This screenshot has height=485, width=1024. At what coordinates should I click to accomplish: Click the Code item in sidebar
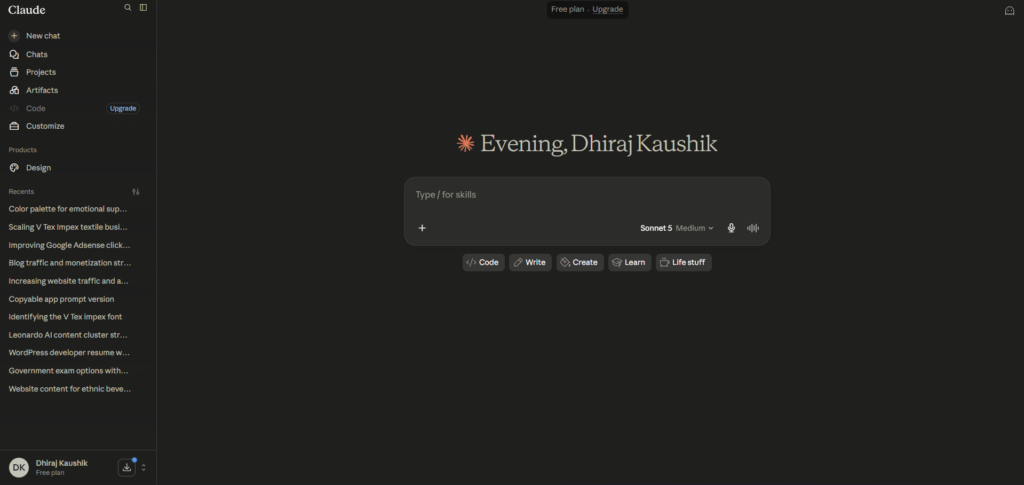tap(35, 108)
